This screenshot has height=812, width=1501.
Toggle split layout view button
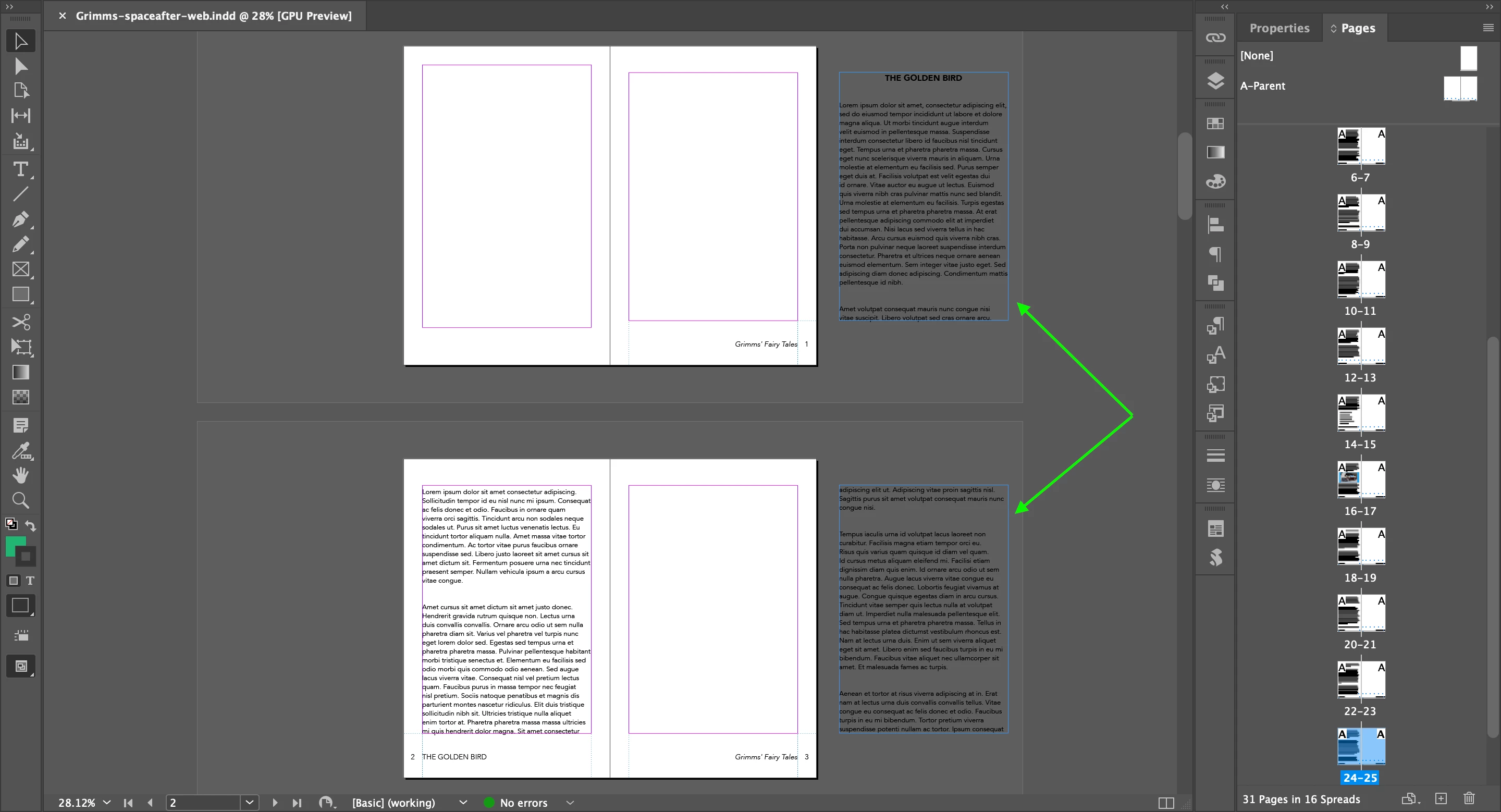(1166, 803)
